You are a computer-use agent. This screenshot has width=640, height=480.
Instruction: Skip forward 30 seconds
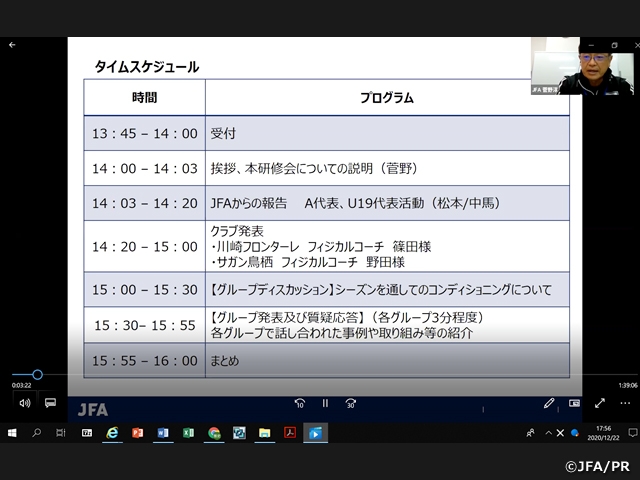pos(351,403)
